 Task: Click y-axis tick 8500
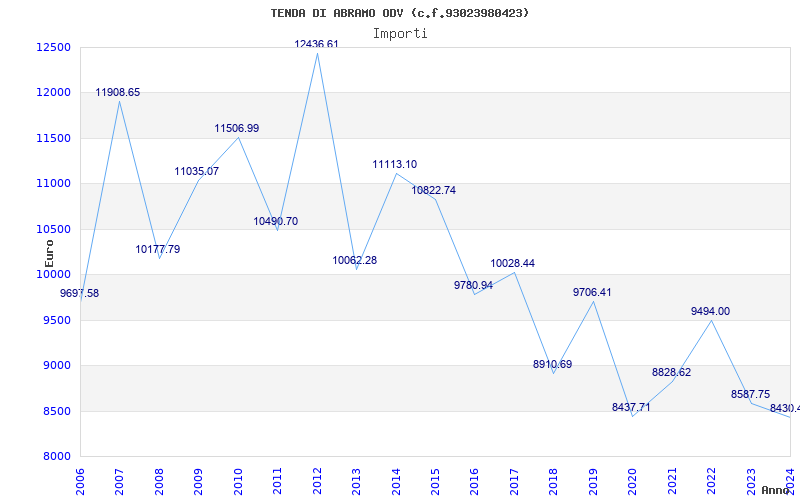[x=56, y=411]
